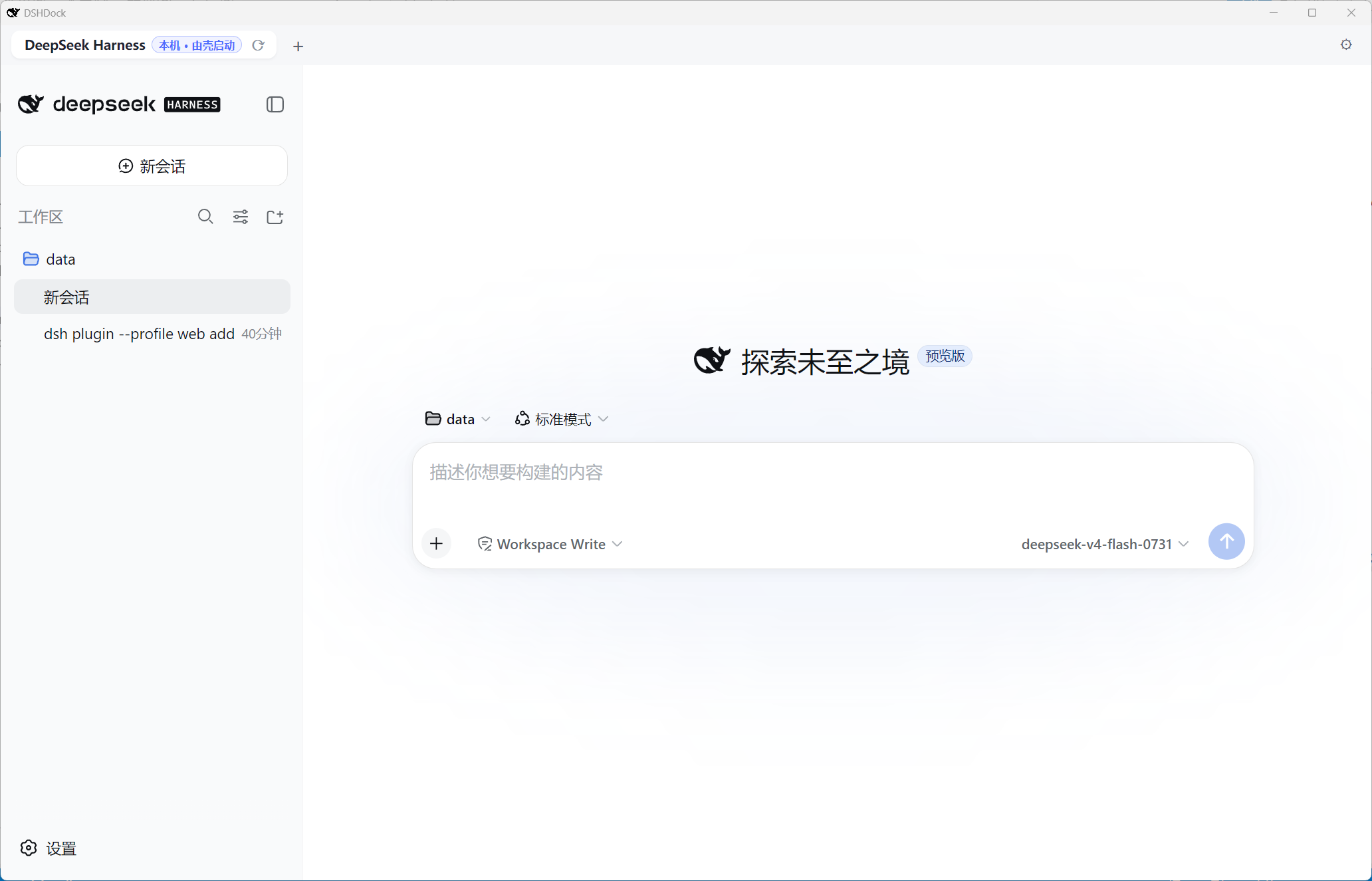
Task: Reload the DeepSeek Harness tab icon
Action: pos(259,45)
